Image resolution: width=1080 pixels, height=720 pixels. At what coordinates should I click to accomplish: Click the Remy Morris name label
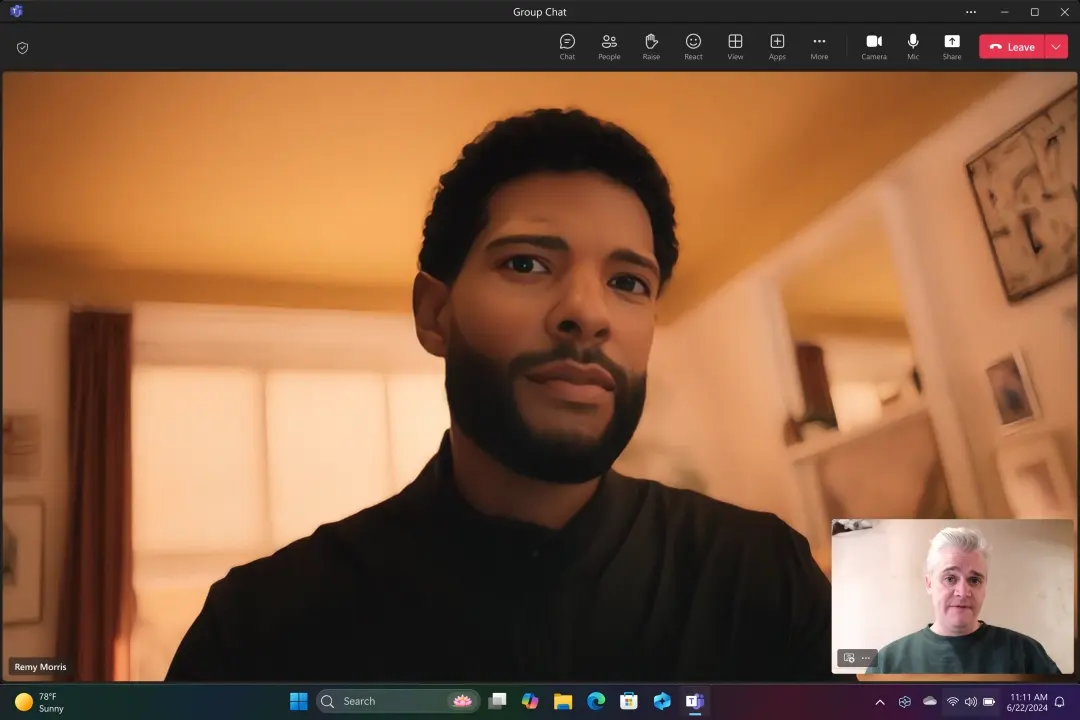[40, 667]
